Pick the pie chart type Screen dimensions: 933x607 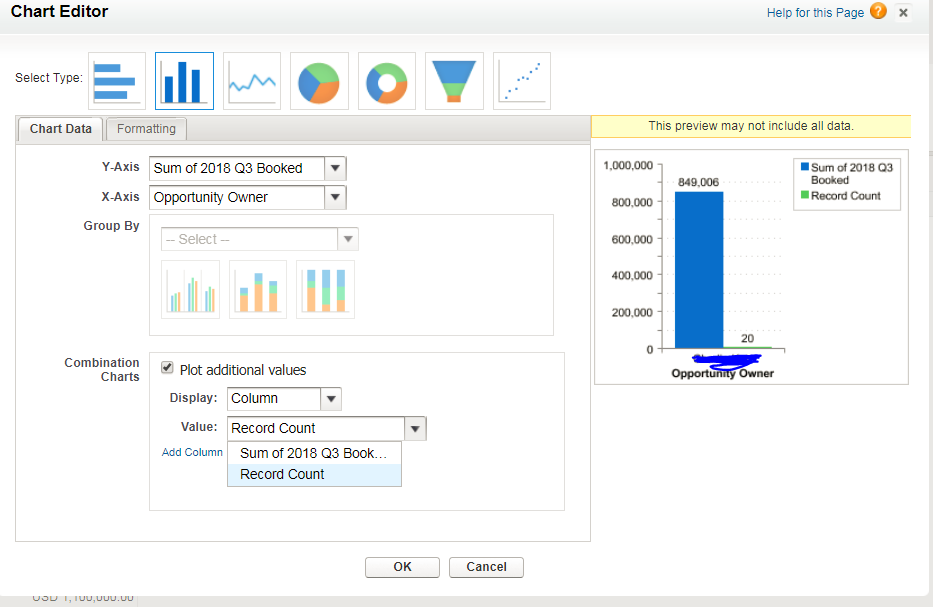319,81
